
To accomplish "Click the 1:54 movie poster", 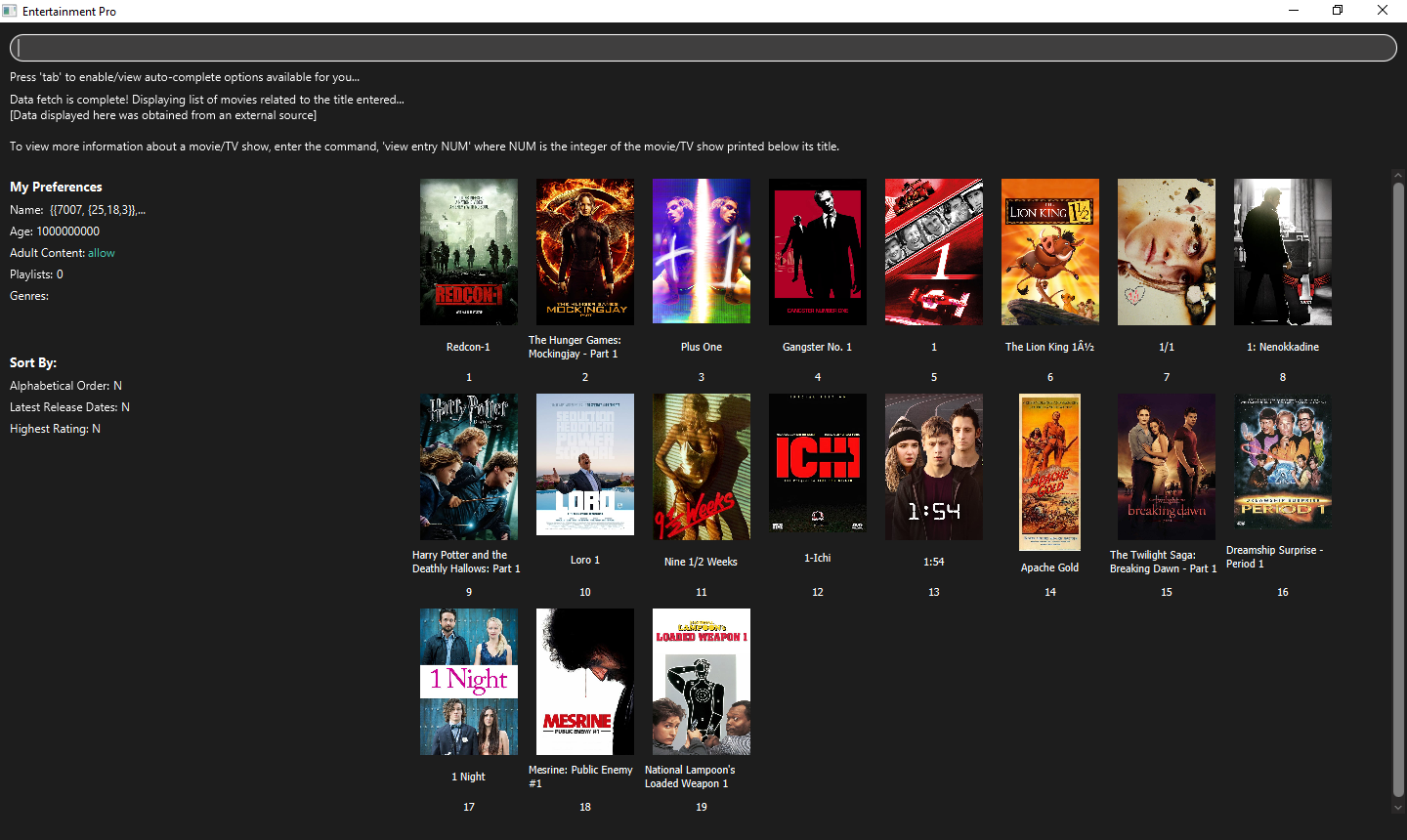I will 934,467.
